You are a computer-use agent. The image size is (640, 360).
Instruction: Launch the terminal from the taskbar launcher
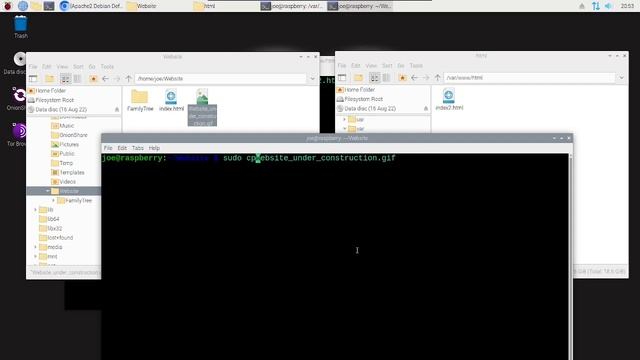[x=49, y=6]
